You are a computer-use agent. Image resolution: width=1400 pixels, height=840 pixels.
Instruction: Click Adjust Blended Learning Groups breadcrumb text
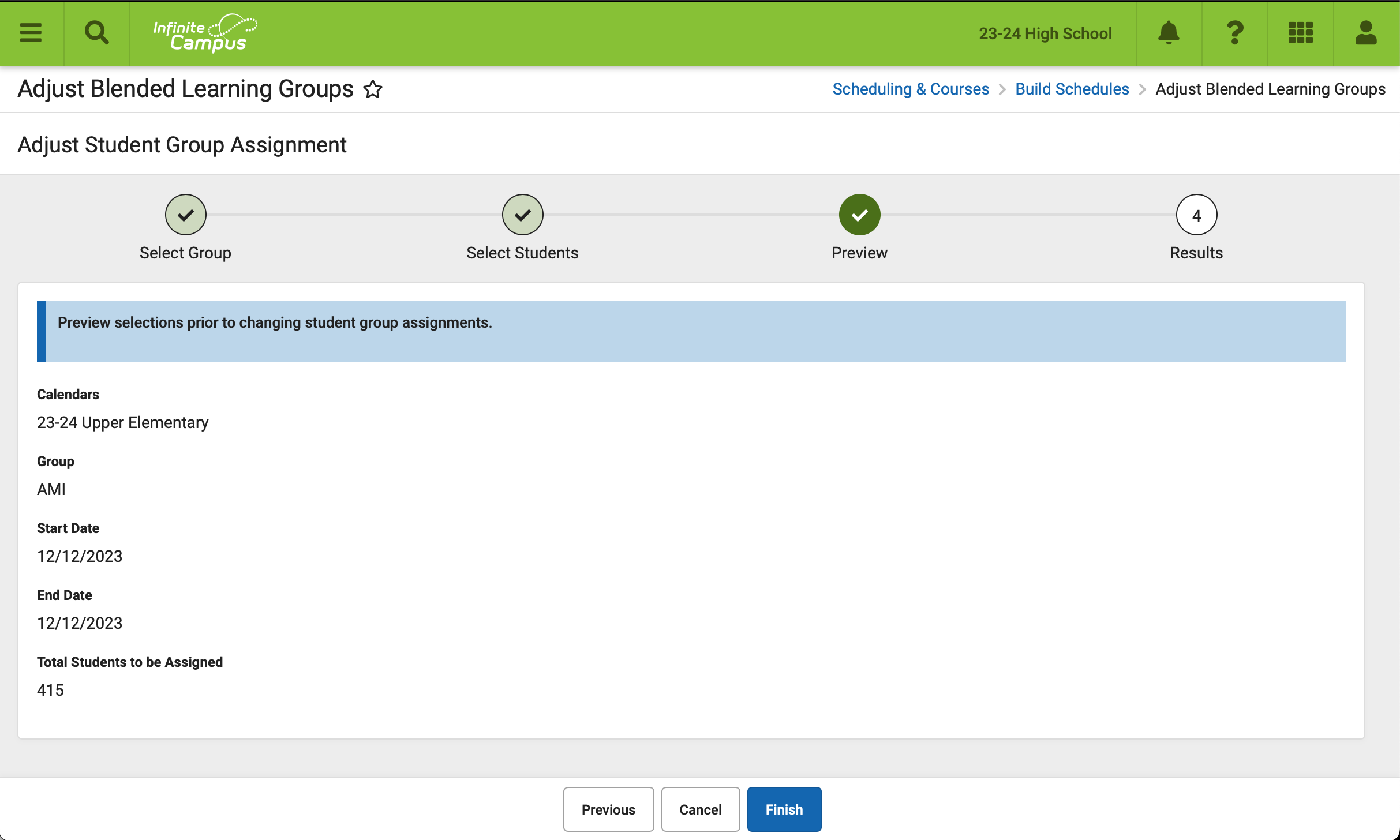point(1270,89)
